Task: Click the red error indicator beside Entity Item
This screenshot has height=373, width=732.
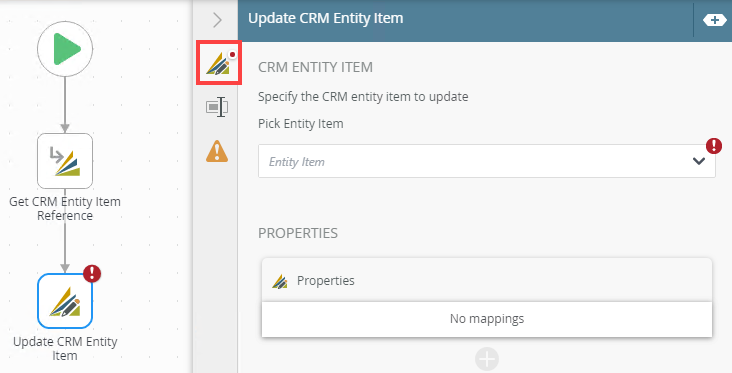Action: point(714,146)
